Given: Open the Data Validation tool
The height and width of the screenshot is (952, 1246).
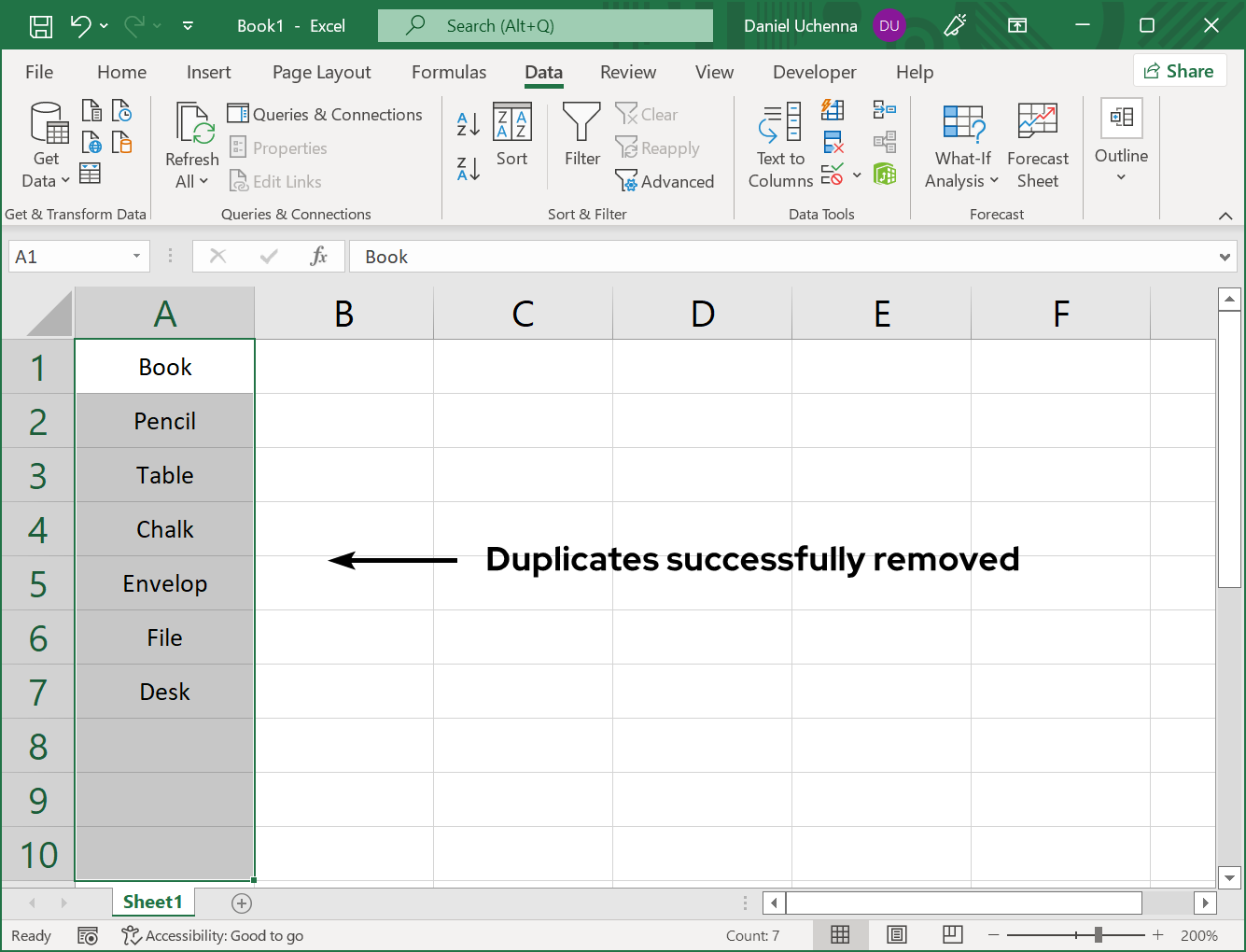Looking at the screenshot, I should pyautogui.click(x=833, y=174).
